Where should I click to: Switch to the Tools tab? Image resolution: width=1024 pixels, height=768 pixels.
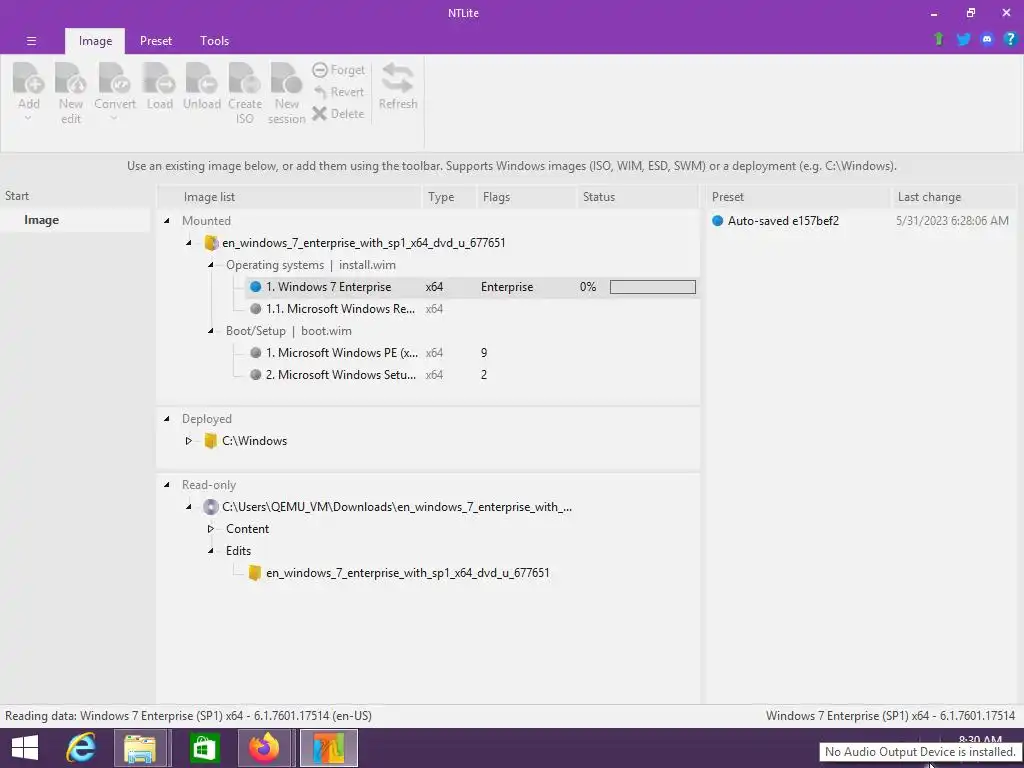(214, 40)
